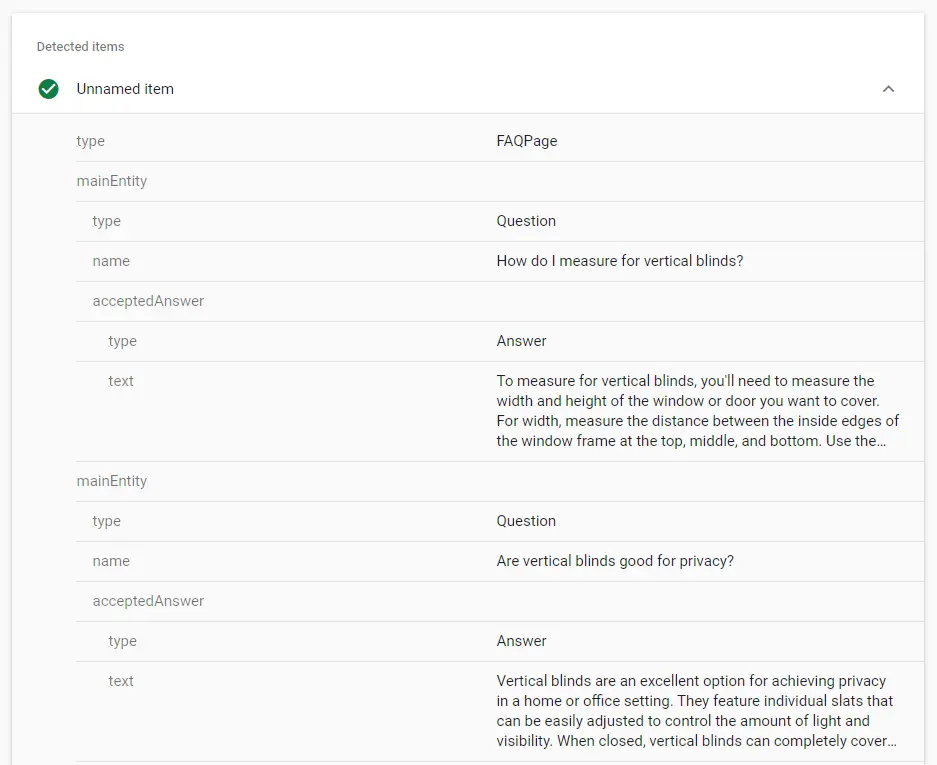Click the privacy answer text snippet
Viewport: 937px width, 765px height.
pyautogui.click(x=690, y=710)
